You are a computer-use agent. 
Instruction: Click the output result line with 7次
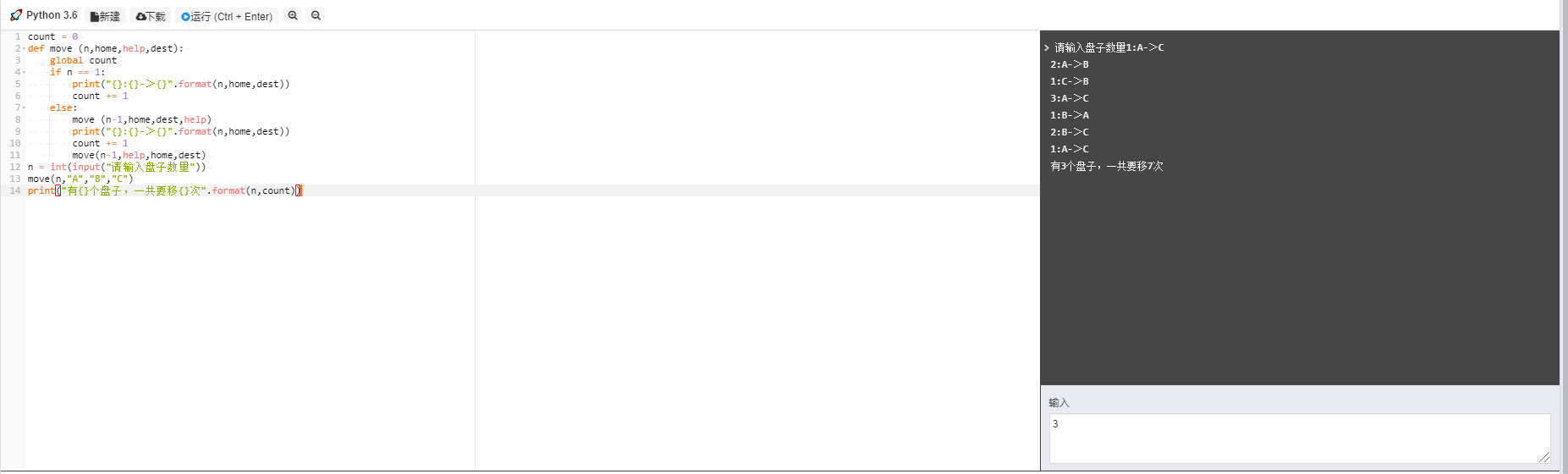pyautogui.click(x=1107, y=166)
